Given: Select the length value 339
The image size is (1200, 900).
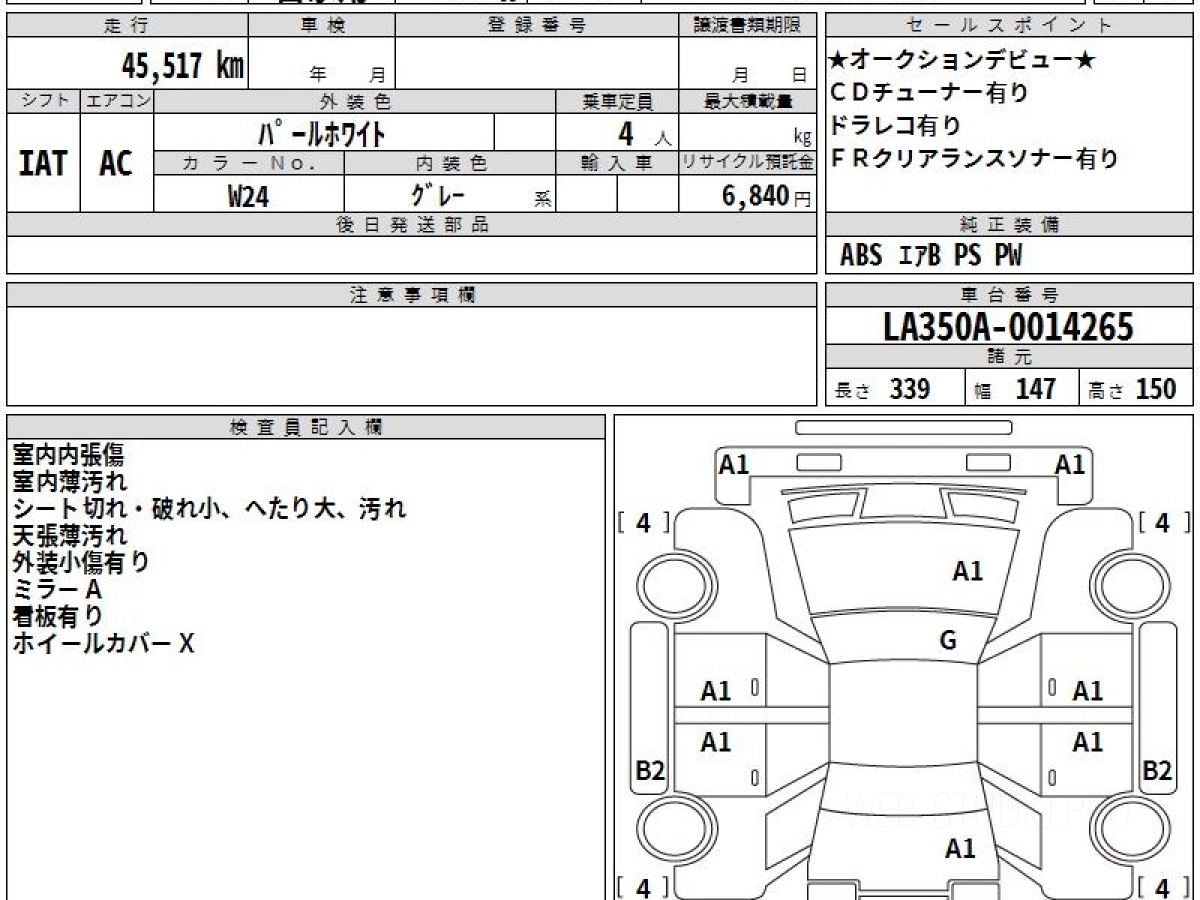Looking at the screenshot, I should click(x=910, y=389).
